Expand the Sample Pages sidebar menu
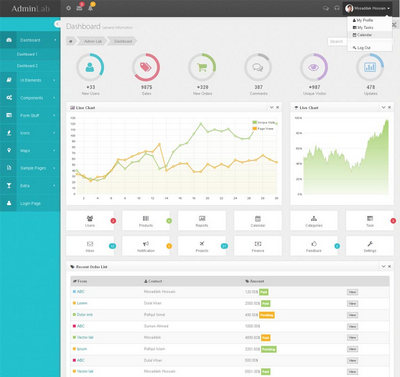Screen dimensions: 400x377 click(30, 168)
